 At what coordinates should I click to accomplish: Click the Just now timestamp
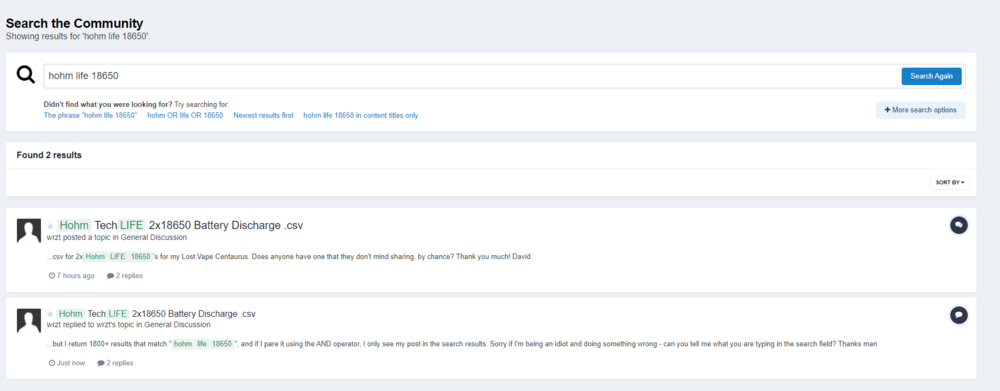click(x=67, y=363)
